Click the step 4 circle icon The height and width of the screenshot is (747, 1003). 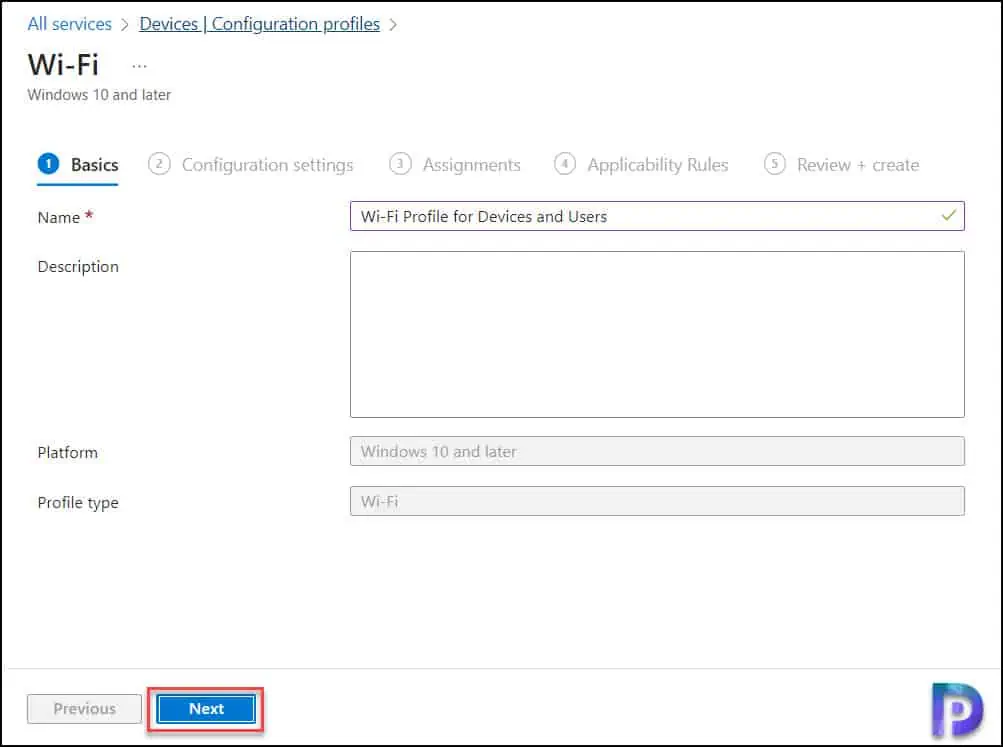(x=565, y=164)
